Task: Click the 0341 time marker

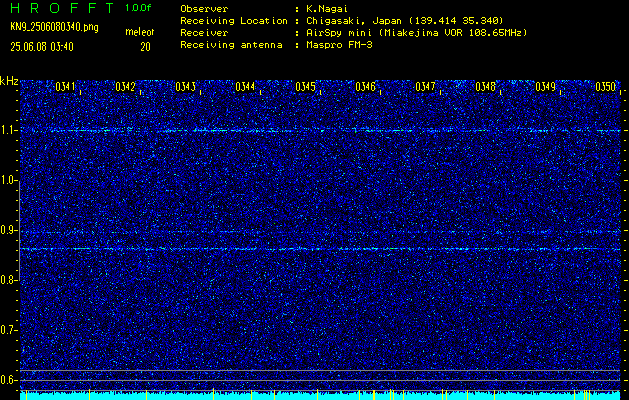Action: 65,87
